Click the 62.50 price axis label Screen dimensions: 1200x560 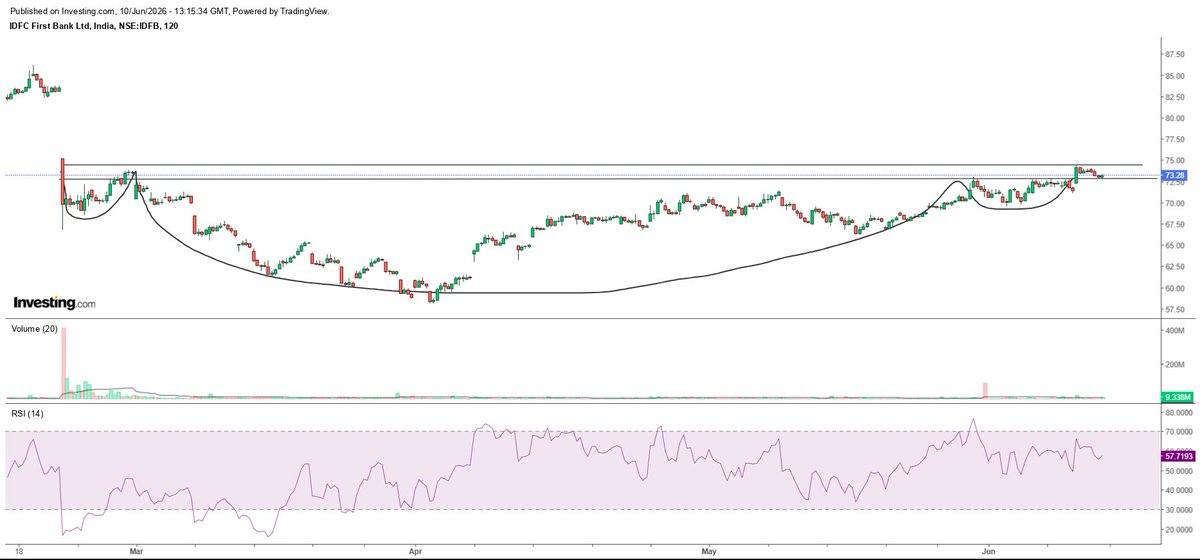tap(1175, 267)
